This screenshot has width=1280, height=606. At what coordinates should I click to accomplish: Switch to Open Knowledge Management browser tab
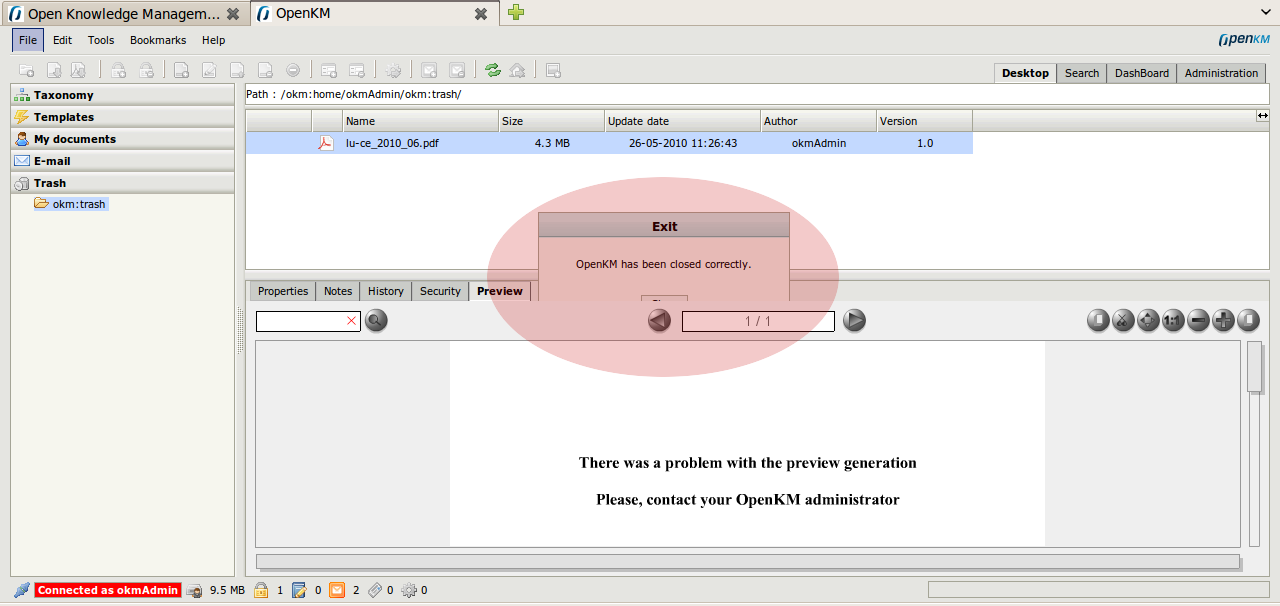pyautogui.click(x=123, y=14)
